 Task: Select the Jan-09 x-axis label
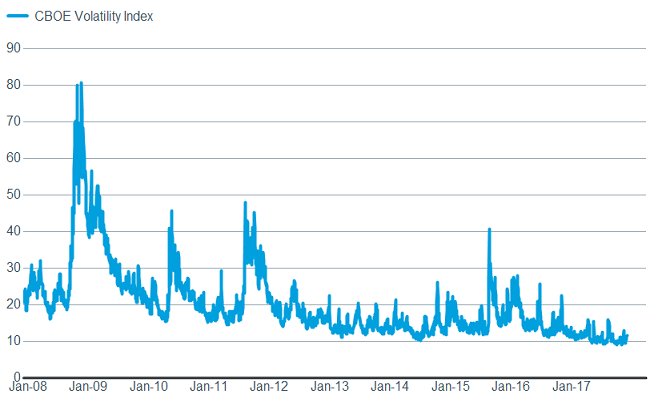pyautogui.click(x=89, y=386)
